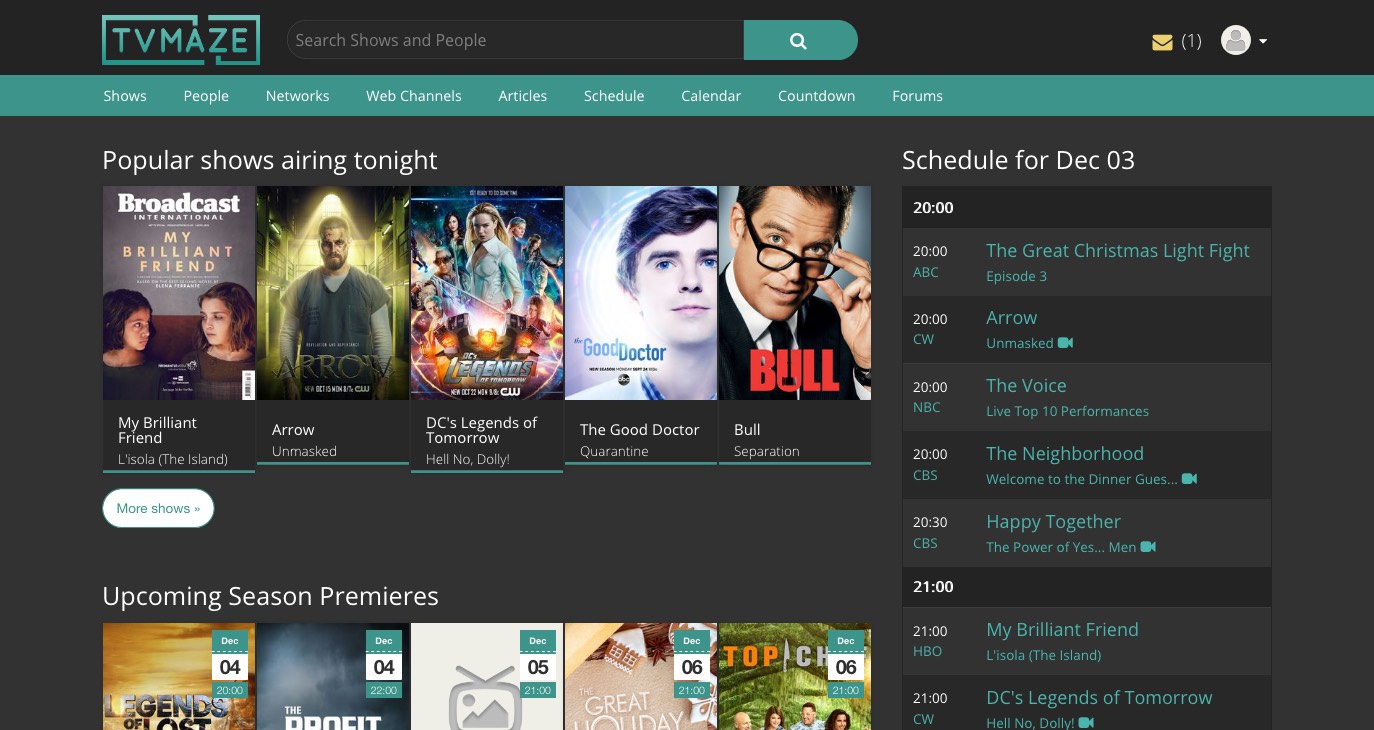Open the Arrow poster thumbnail
1374x730 pixels.
click(x=333, y=293)
